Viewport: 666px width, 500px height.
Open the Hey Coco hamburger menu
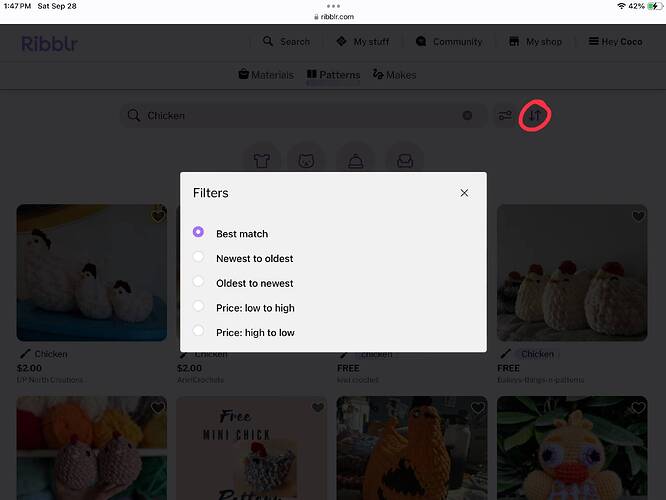coord(615,42)
